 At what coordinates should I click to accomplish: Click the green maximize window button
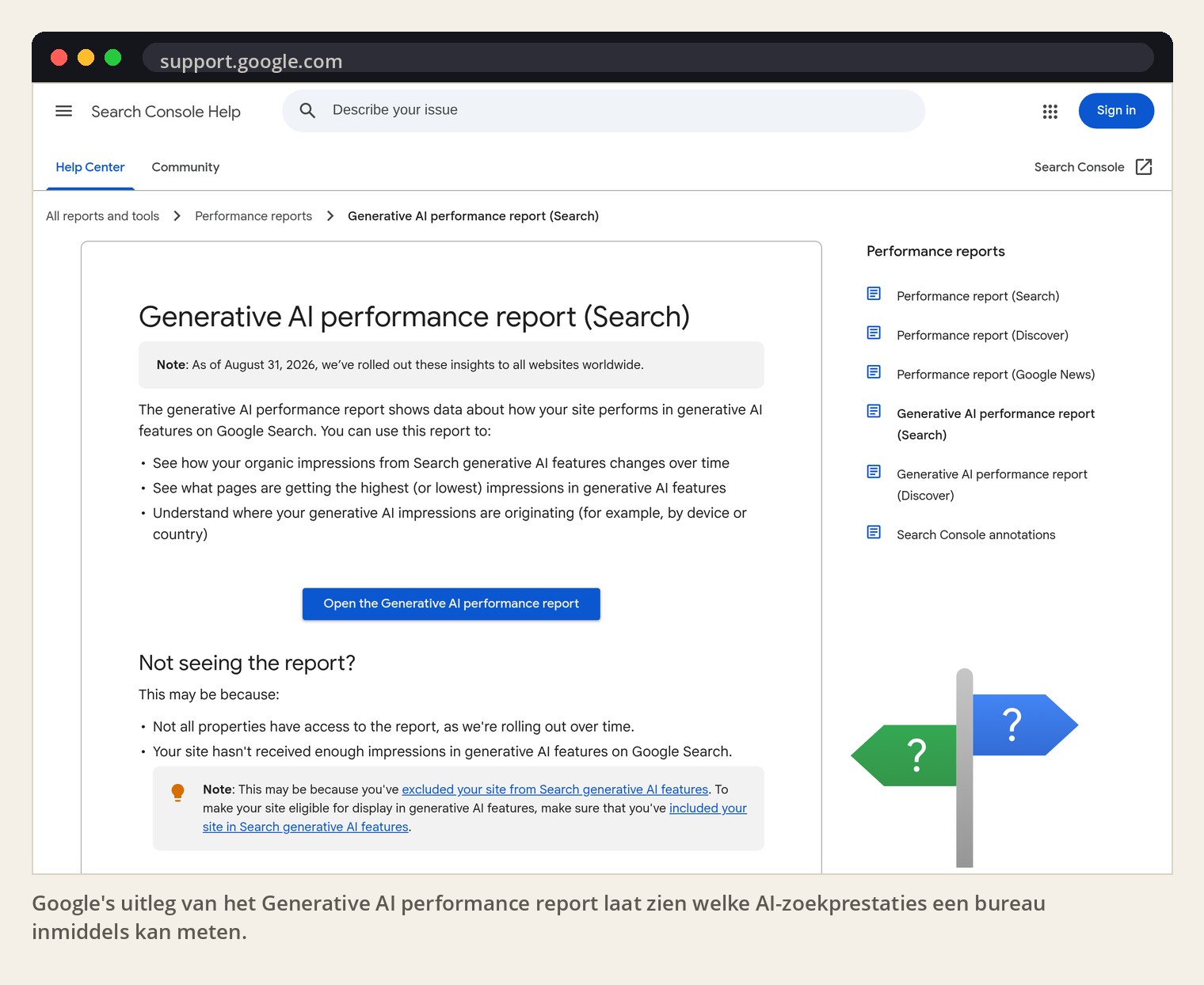[113, 57]
